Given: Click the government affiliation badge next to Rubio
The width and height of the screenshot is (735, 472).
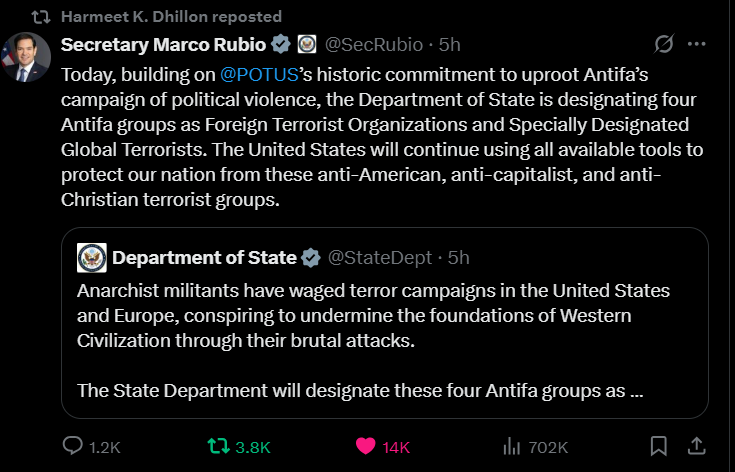Looking at the screenshot, I should point(307,45).
